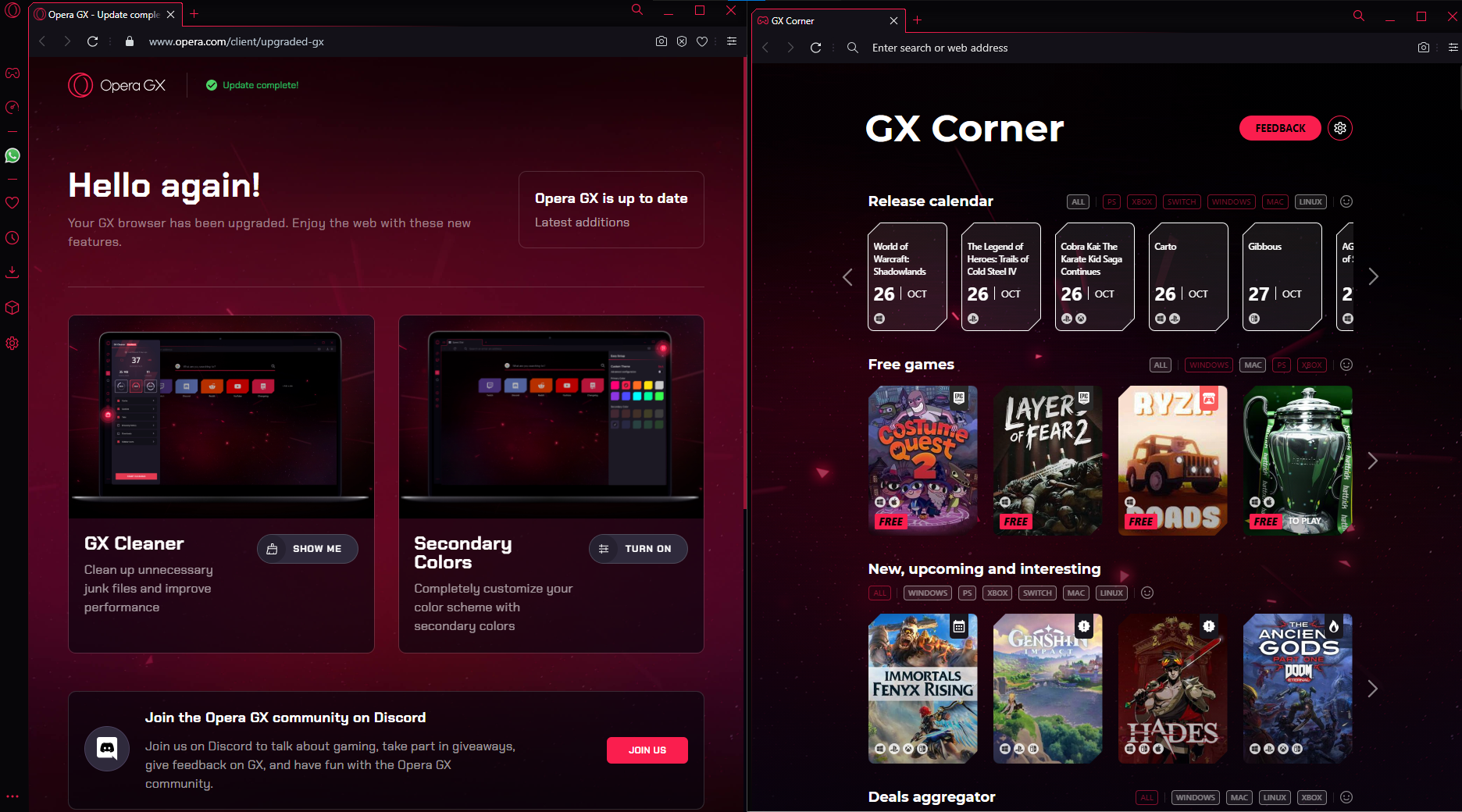Go back in the left browser window
This screenshot has height=812, width=1462.
42,41
